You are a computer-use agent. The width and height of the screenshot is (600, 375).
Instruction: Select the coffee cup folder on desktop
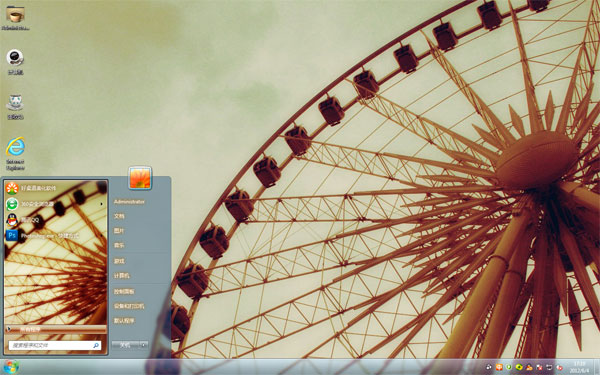click(x=15, y=17)
